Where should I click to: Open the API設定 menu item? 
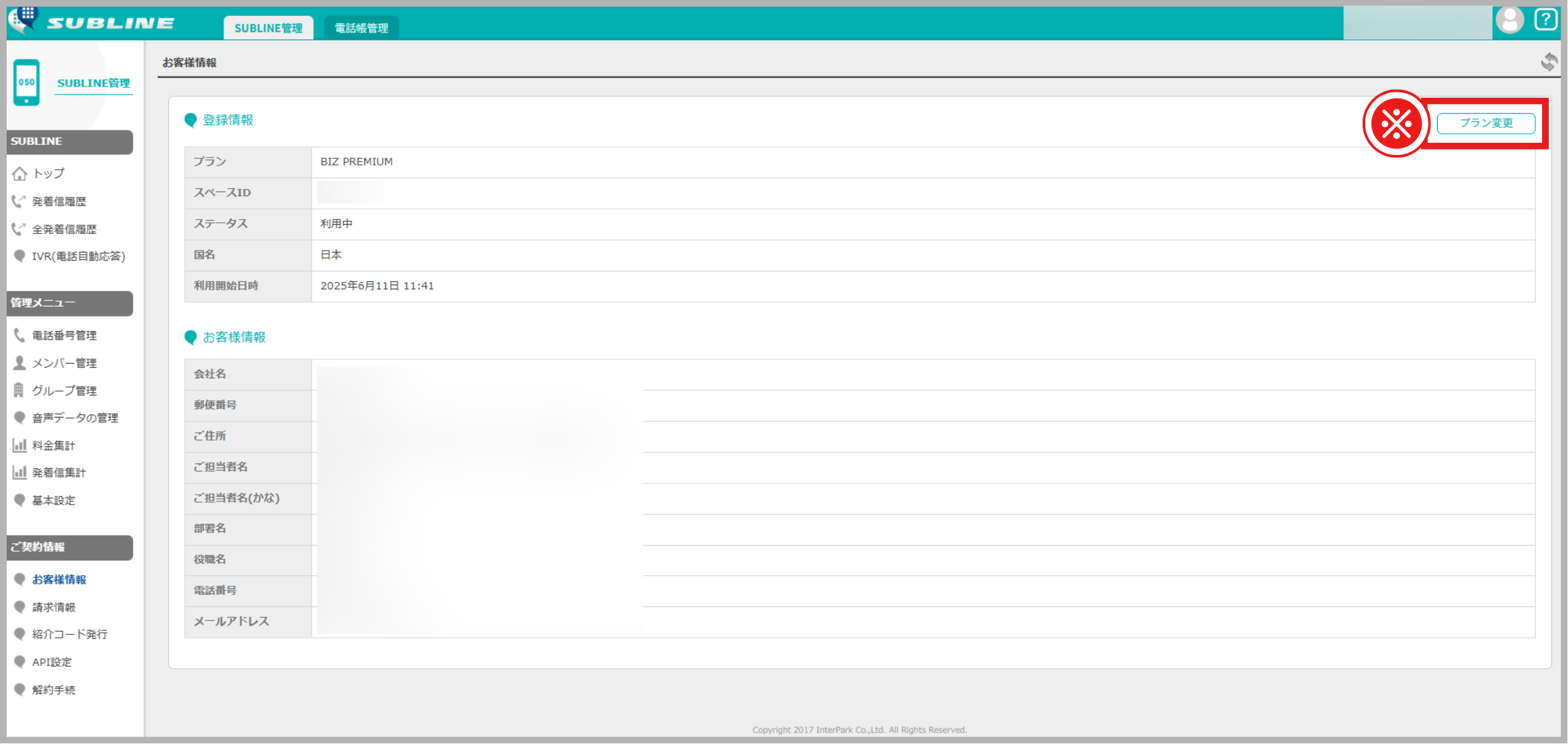click(x=52, y=662)
